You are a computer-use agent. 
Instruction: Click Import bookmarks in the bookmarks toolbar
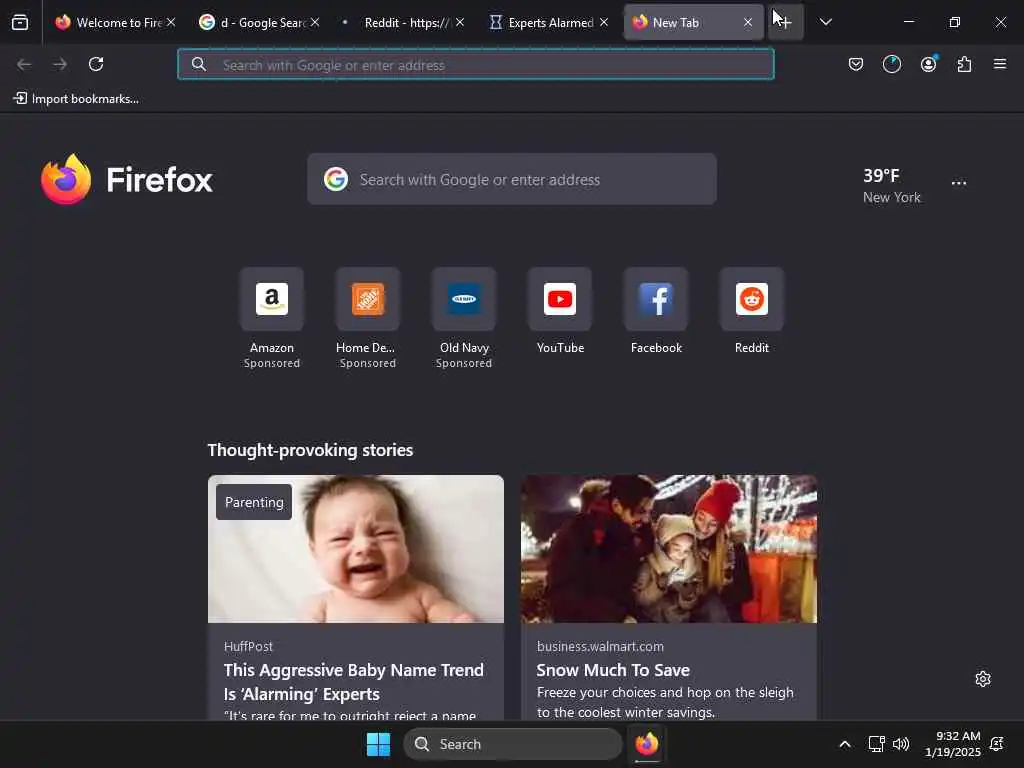coord(76,99)
